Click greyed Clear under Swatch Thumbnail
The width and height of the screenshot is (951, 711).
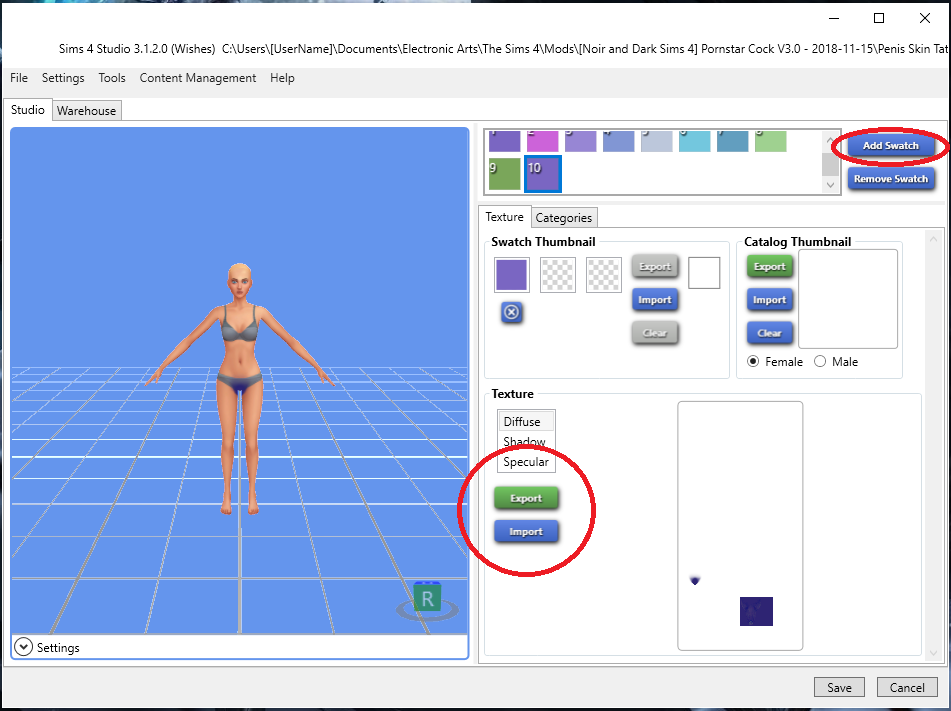pos(655,333)
